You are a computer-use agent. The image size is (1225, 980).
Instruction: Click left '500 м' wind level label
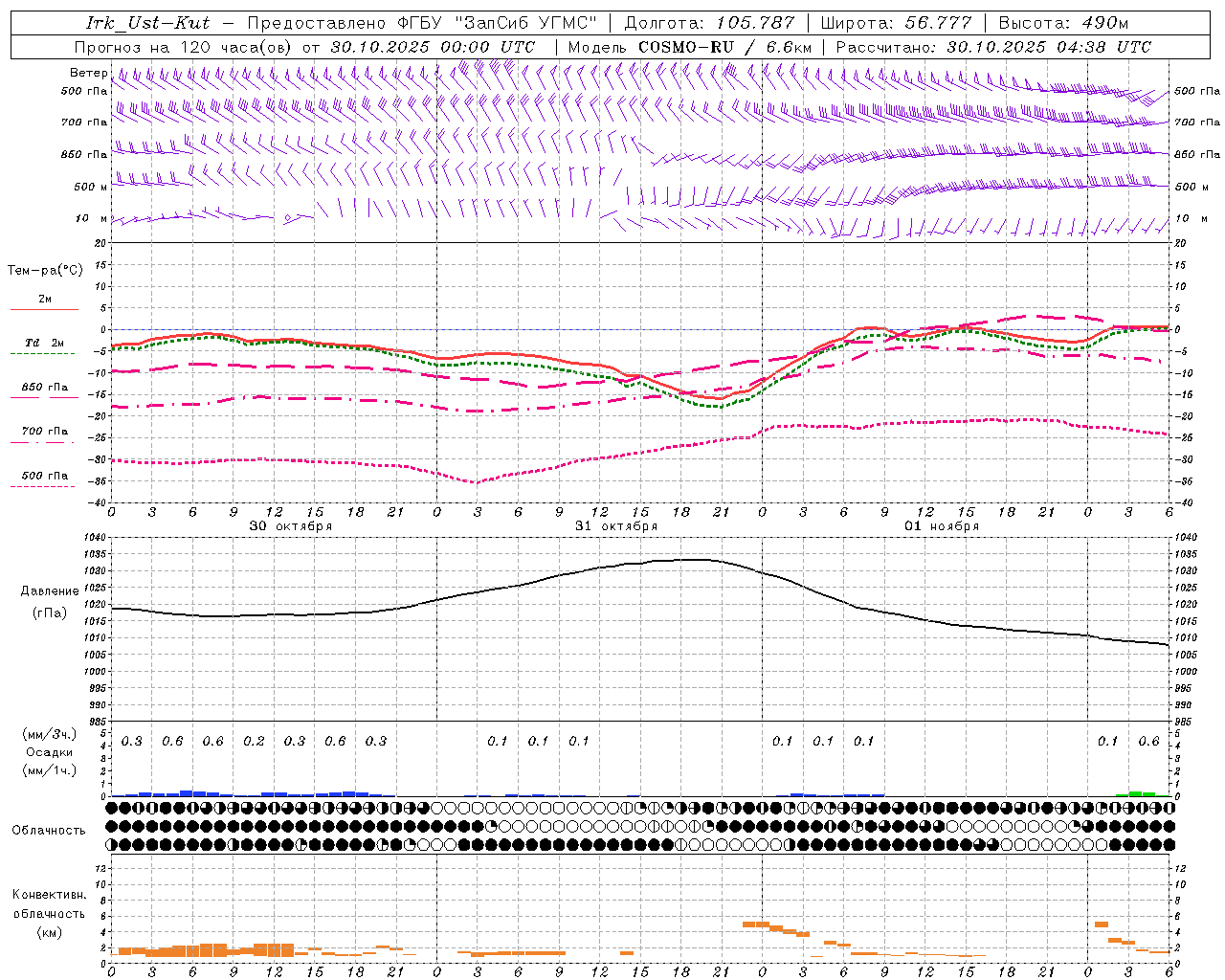pos(91,187)
